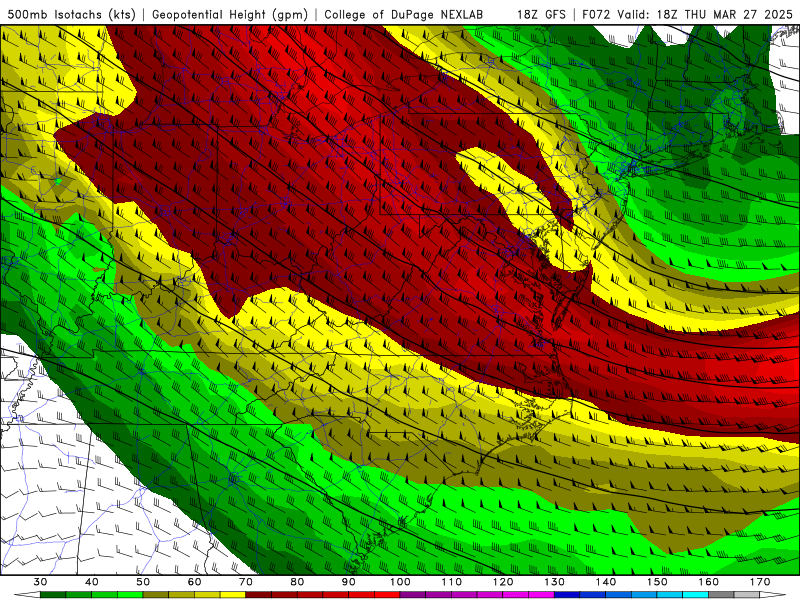800x600 pixels.
Task: Click the '500mb Isotachs (kts)' title text
Action: (x=71, y=15)
